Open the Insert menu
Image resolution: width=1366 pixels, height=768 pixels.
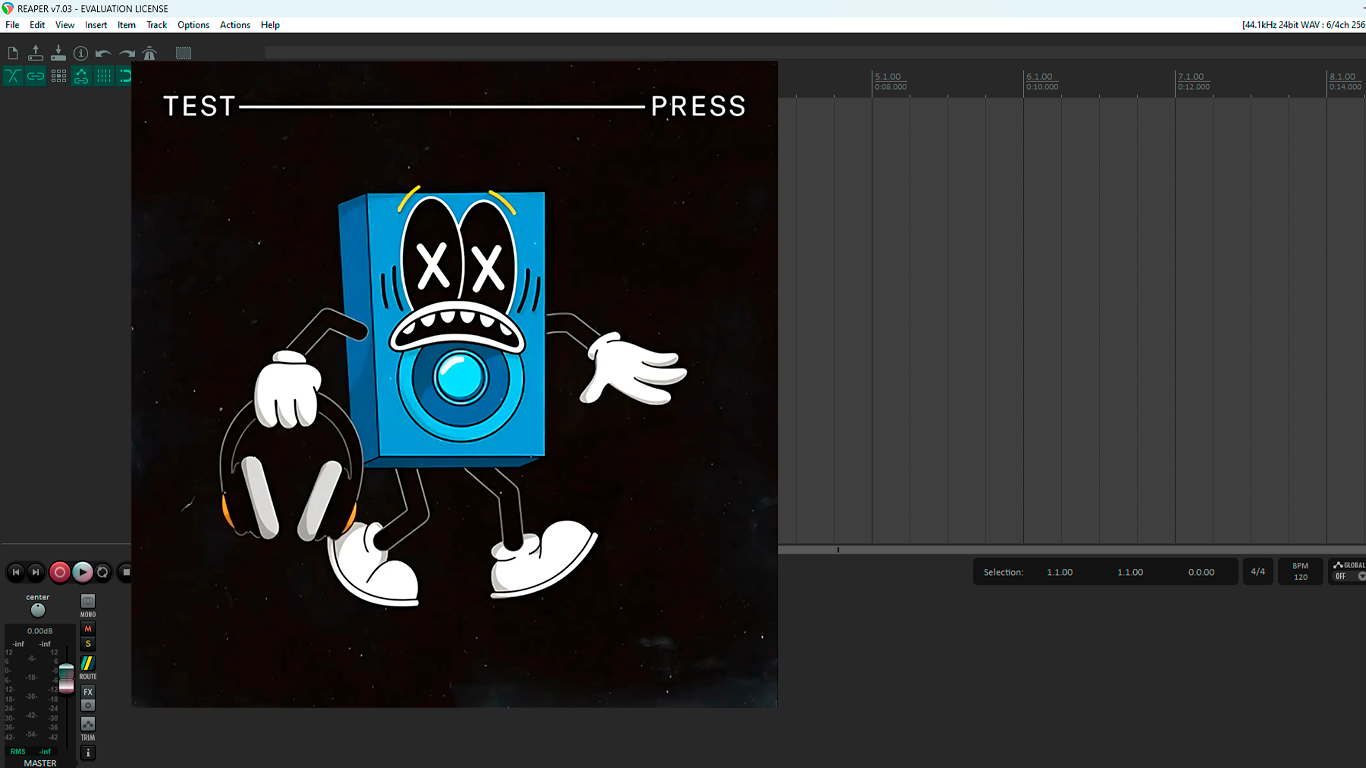click(x=96, y=25)
